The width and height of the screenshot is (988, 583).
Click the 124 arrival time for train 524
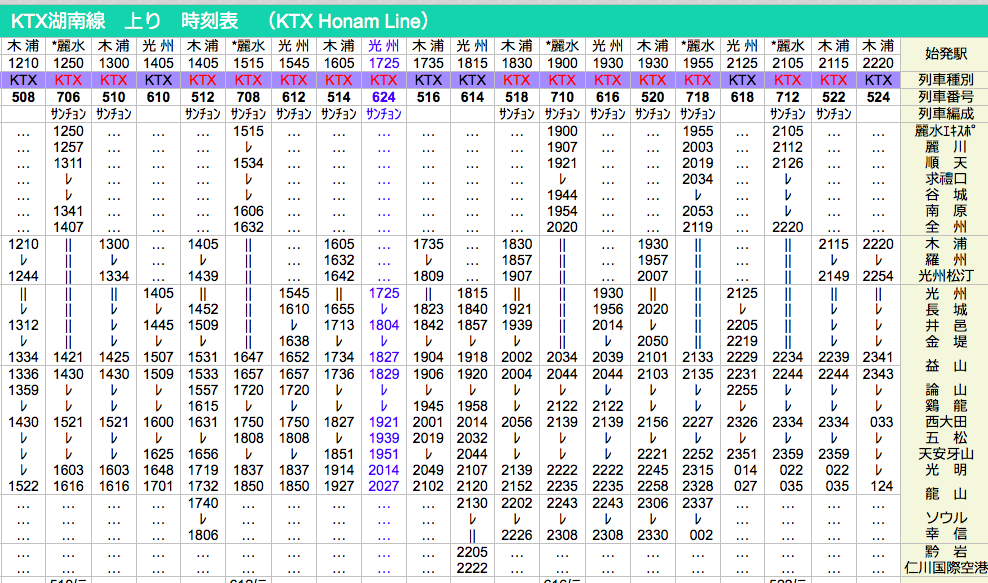coord(882,486)
